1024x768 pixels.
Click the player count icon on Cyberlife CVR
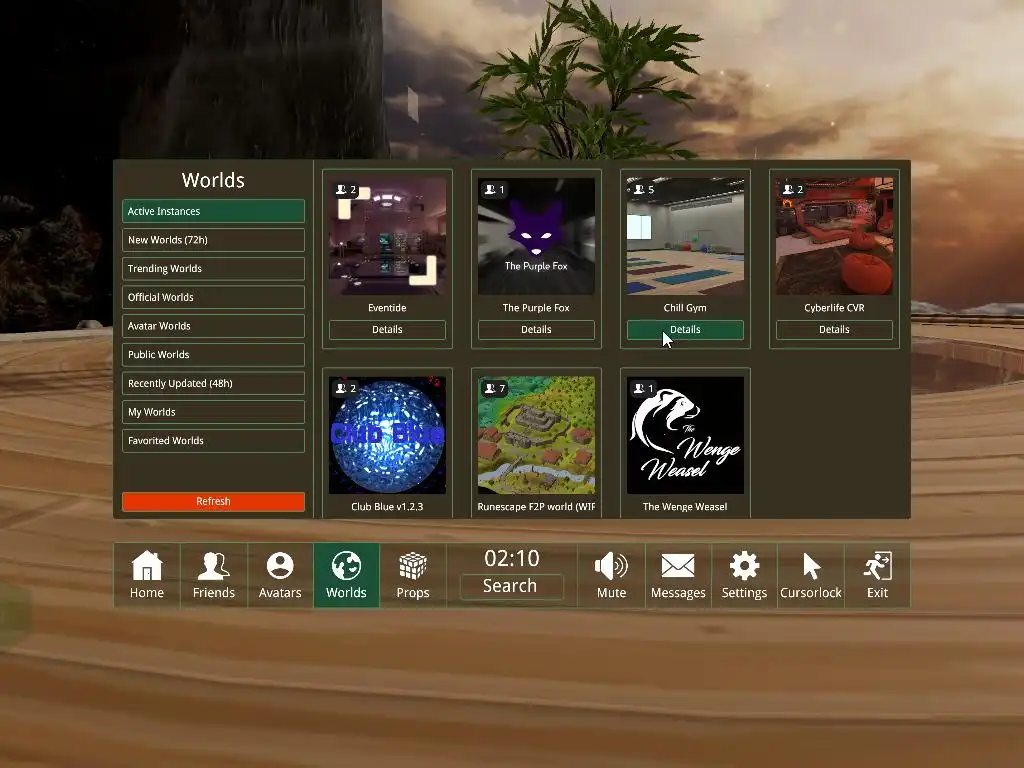point(788,189)
